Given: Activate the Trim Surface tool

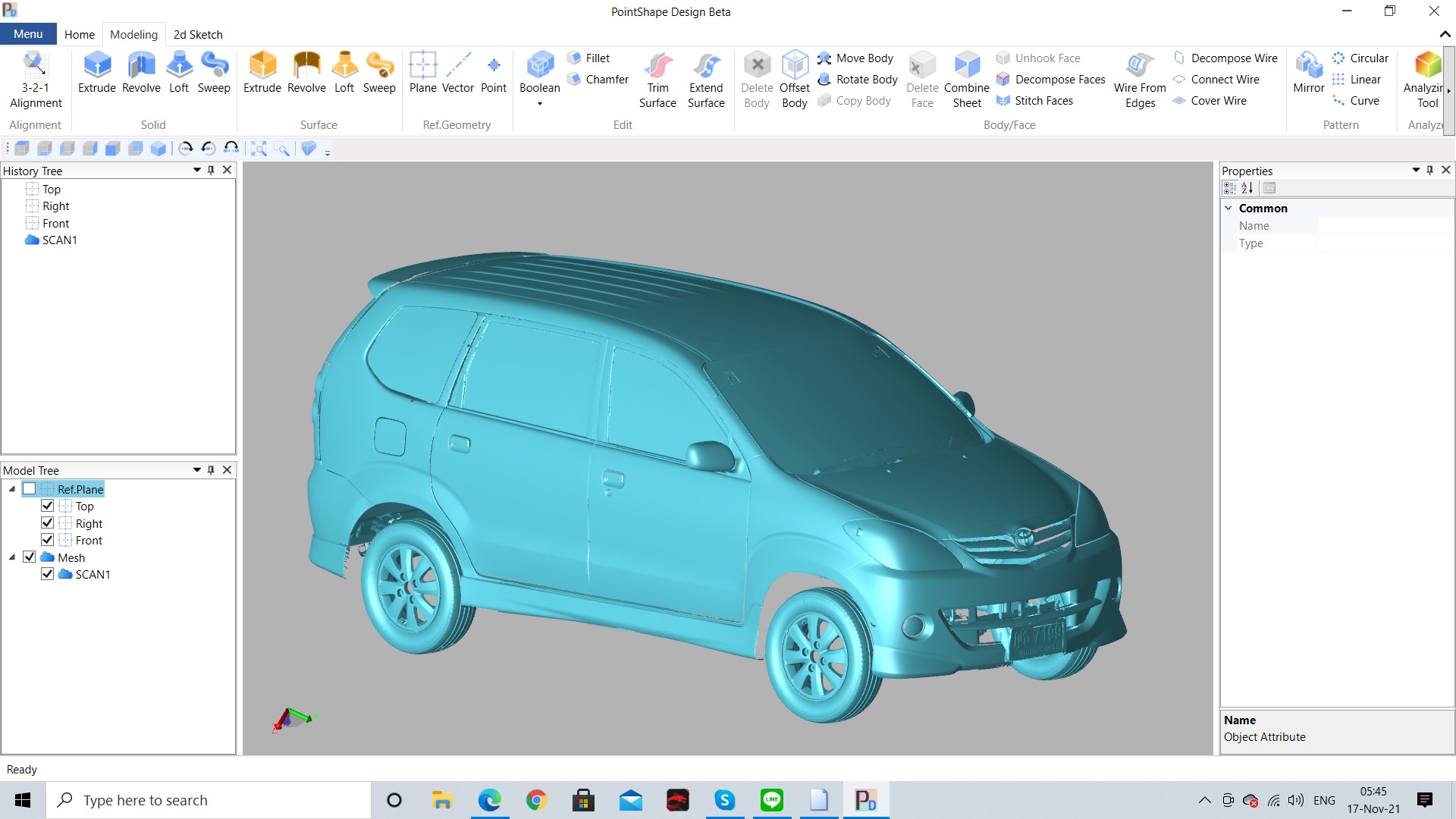Looking at the screenshot, I should click(657, 76).
